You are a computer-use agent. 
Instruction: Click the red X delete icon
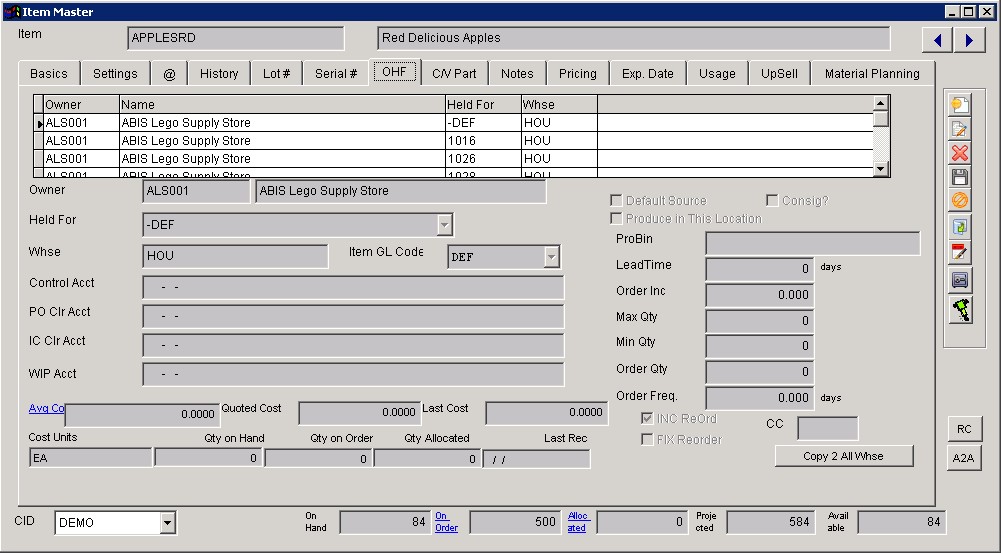[x=960, y=153]
